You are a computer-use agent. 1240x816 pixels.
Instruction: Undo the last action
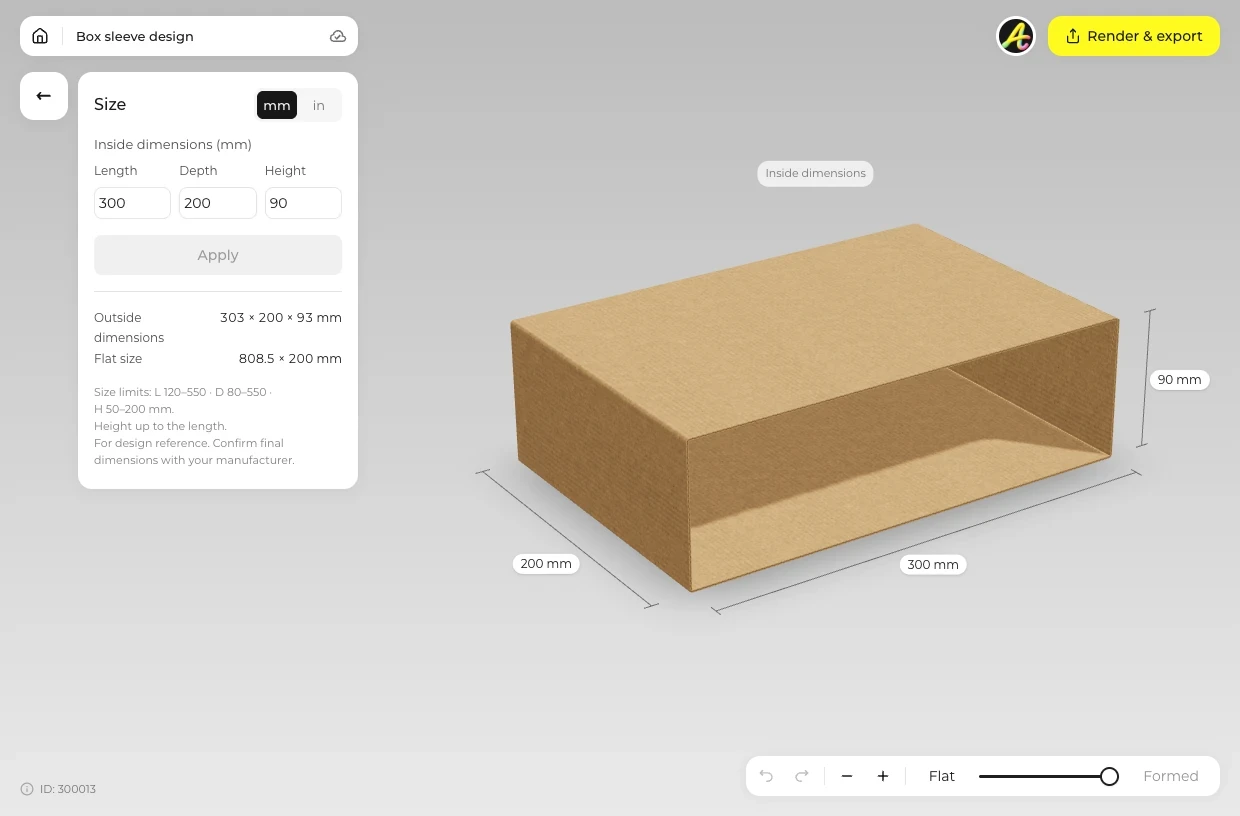click(x=766, y=776)
